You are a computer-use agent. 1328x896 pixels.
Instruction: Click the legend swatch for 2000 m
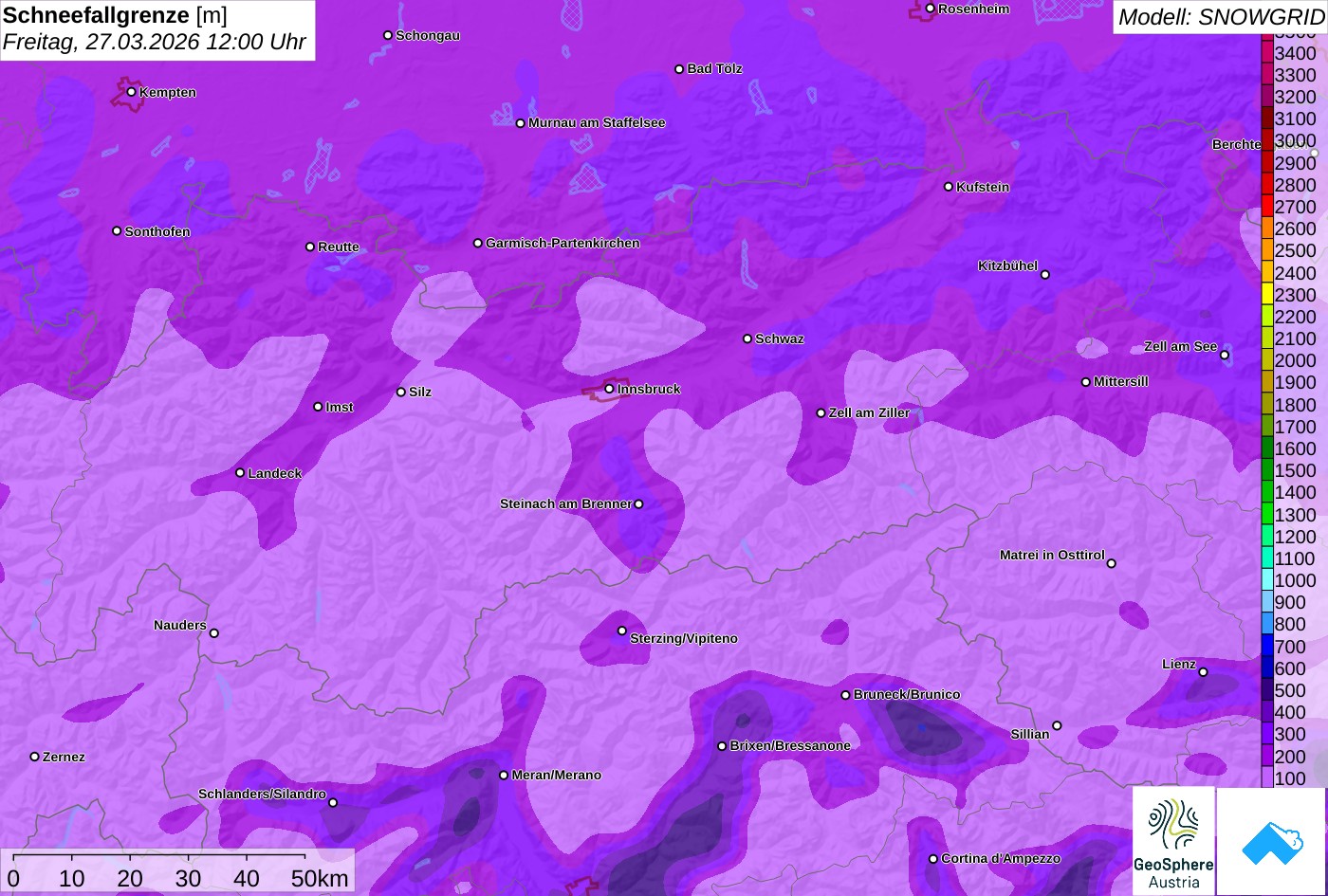click(1266, 360)
